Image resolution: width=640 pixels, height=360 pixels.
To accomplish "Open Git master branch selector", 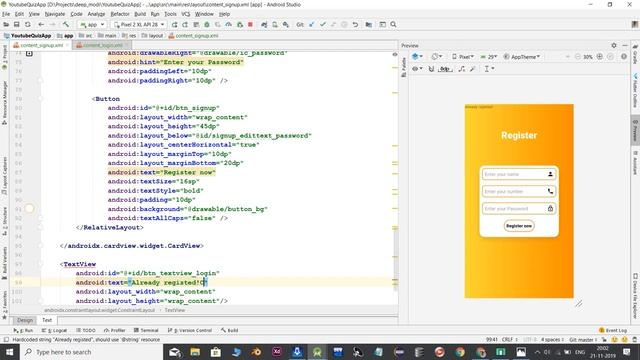I will [583, 340].
